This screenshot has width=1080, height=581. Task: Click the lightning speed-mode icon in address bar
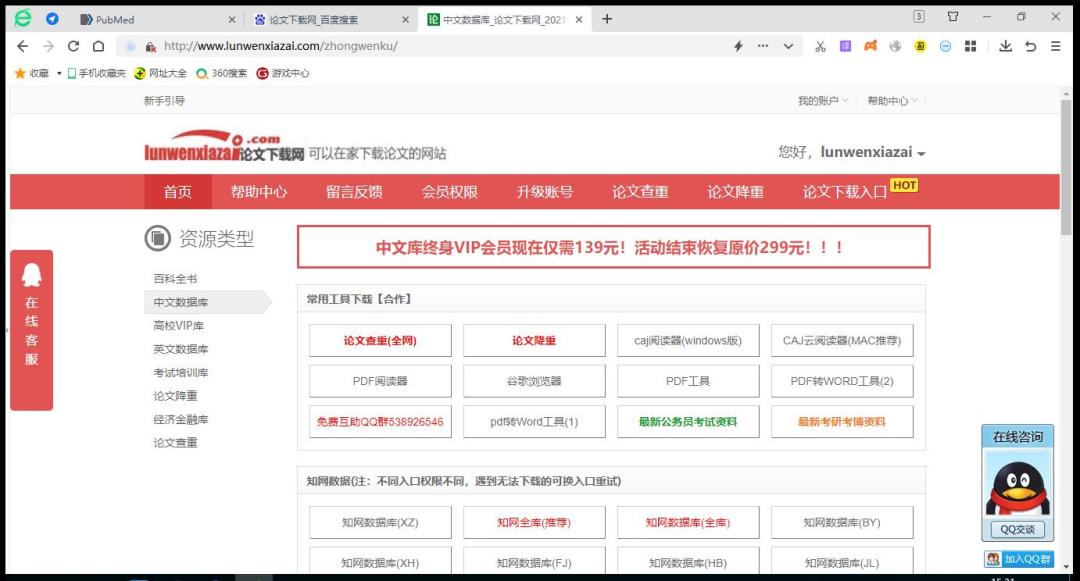point(738,46)
